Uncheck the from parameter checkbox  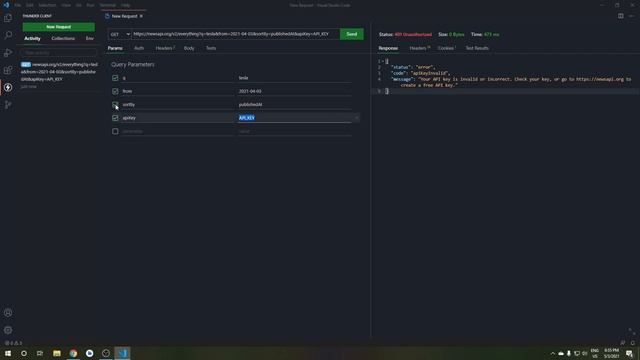[115, 91]
